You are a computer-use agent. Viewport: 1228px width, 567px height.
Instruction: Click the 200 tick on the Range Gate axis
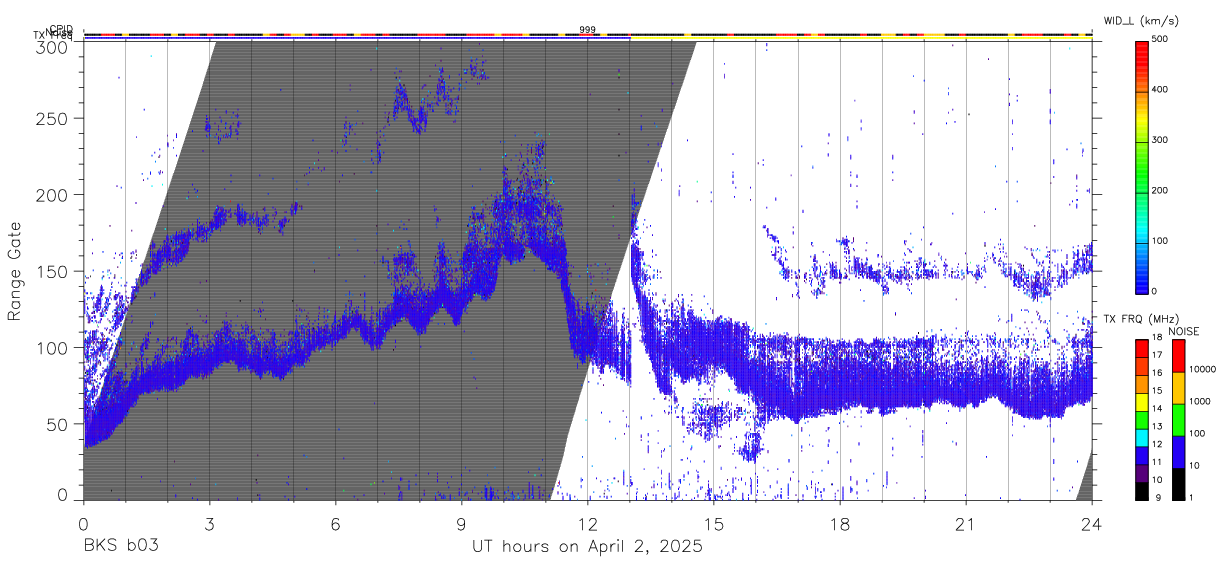tap(52, 194)
